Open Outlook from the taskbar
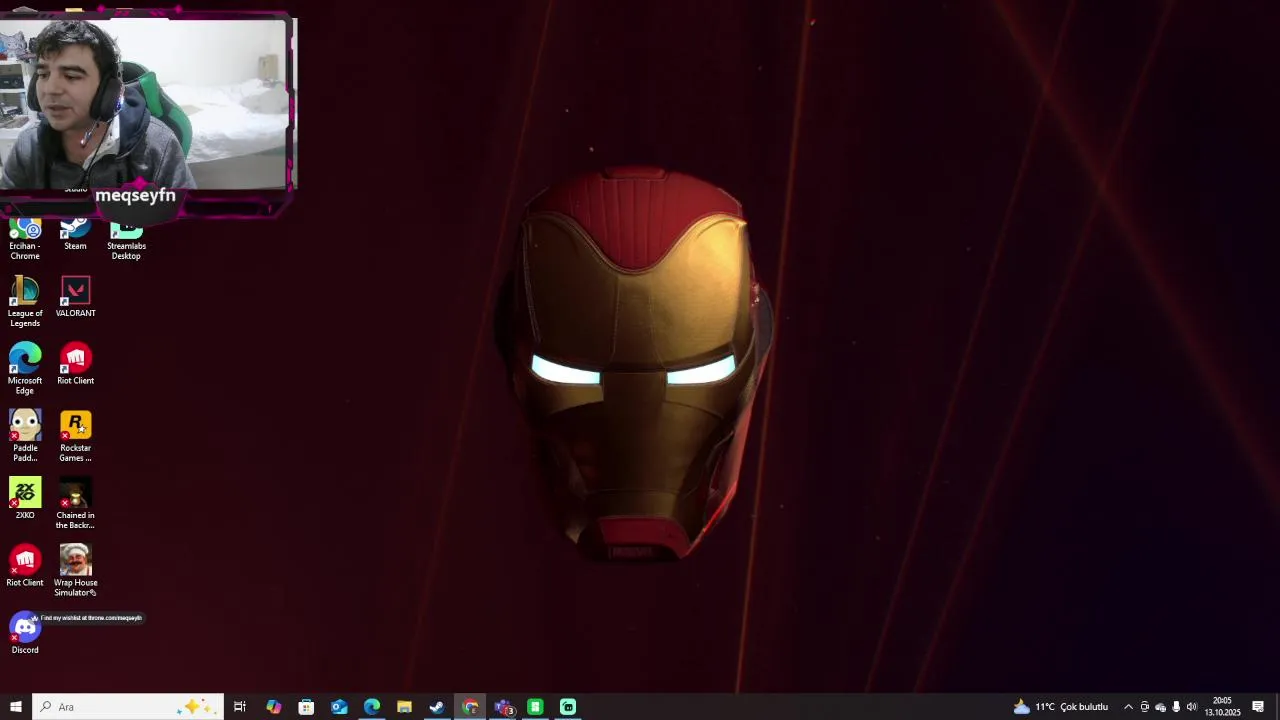 339,707
